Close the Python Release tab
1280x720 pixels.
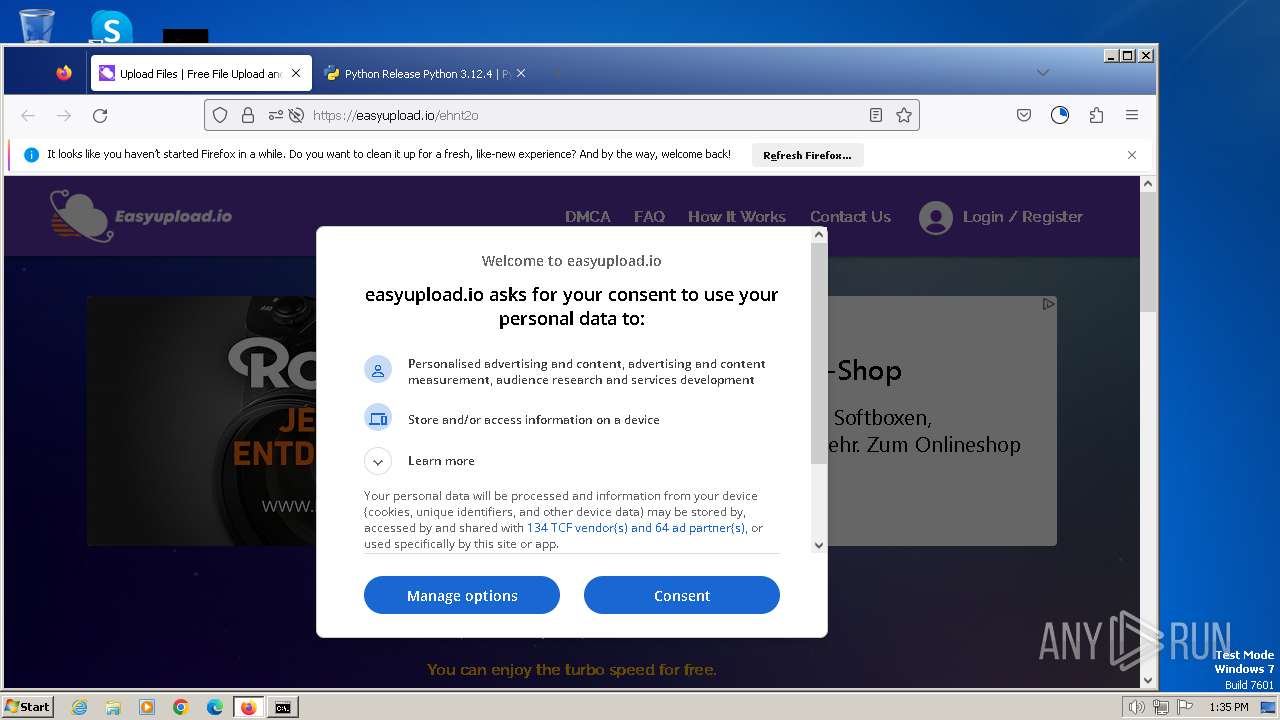click(521, 73)
